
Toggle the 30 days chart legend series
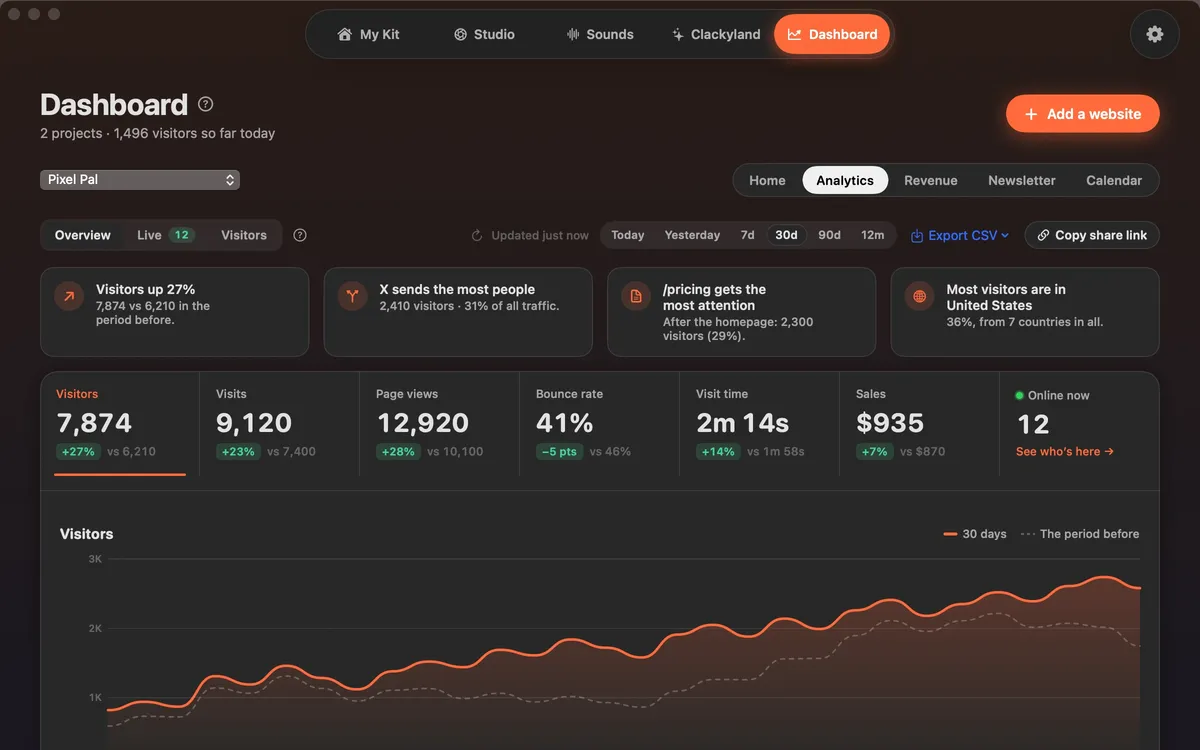(975, 534)
